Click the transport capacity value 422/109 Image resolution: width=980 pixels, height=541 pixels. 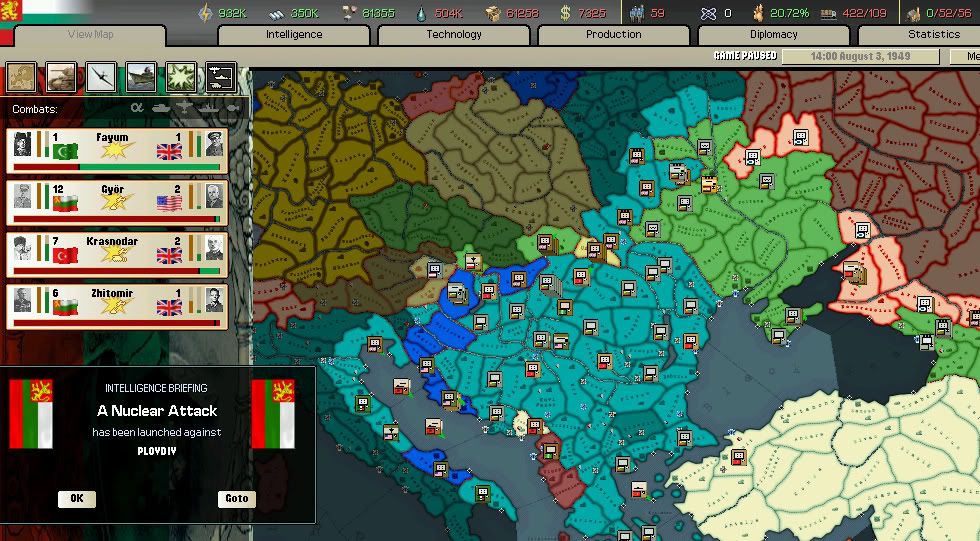[x=864, y=13]
